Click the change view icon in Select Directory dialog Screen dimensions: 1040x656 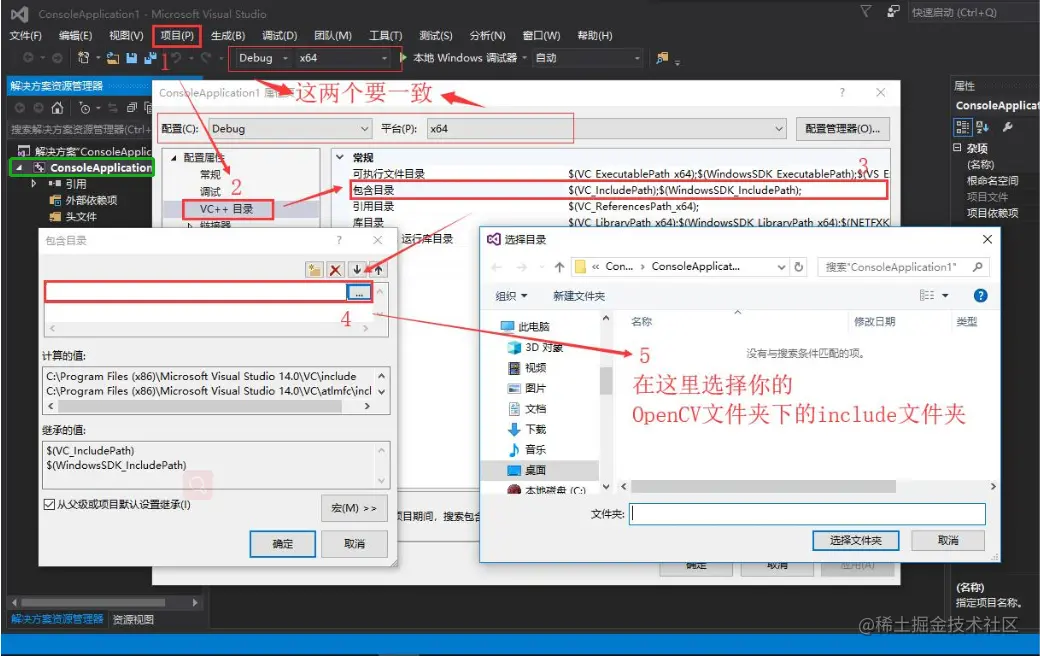click(x=927, y=296)
